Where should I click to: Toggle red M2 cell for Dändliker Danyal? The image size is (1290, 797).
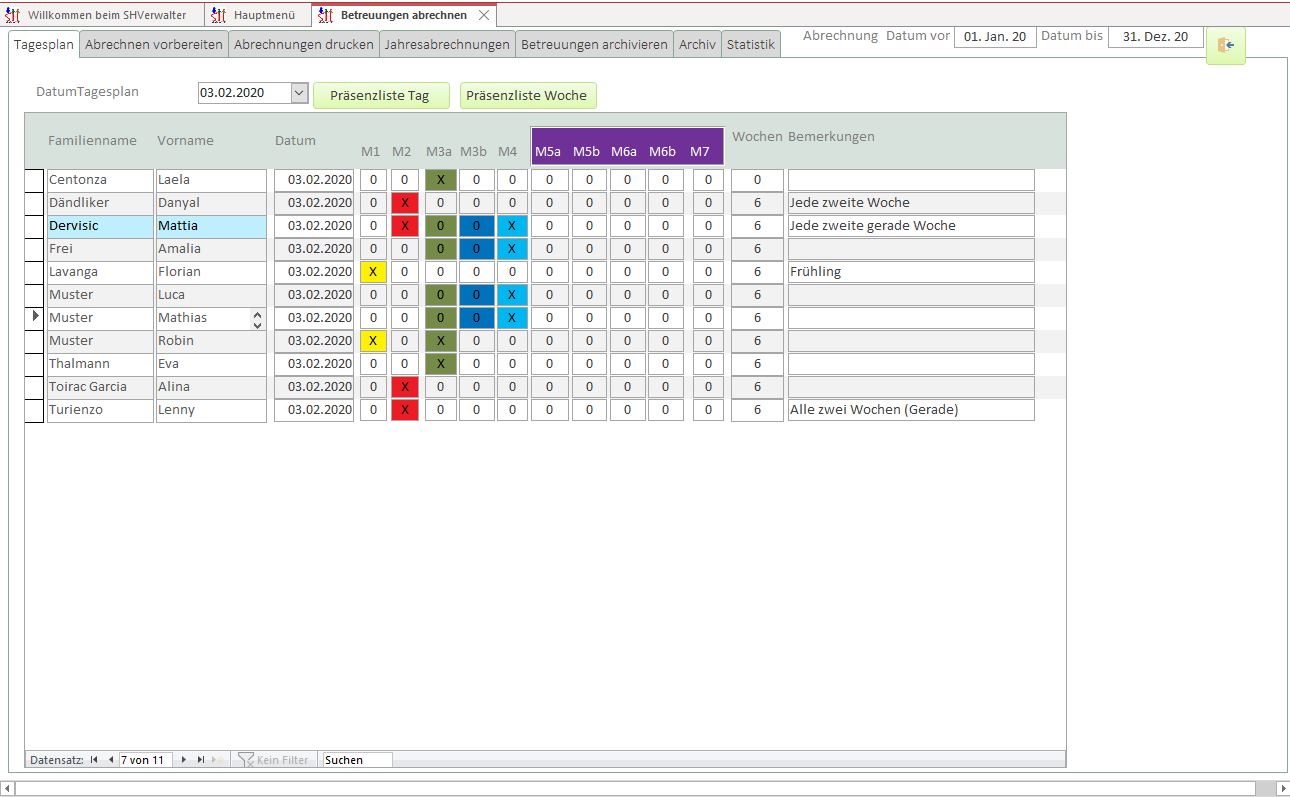(404, 203)
